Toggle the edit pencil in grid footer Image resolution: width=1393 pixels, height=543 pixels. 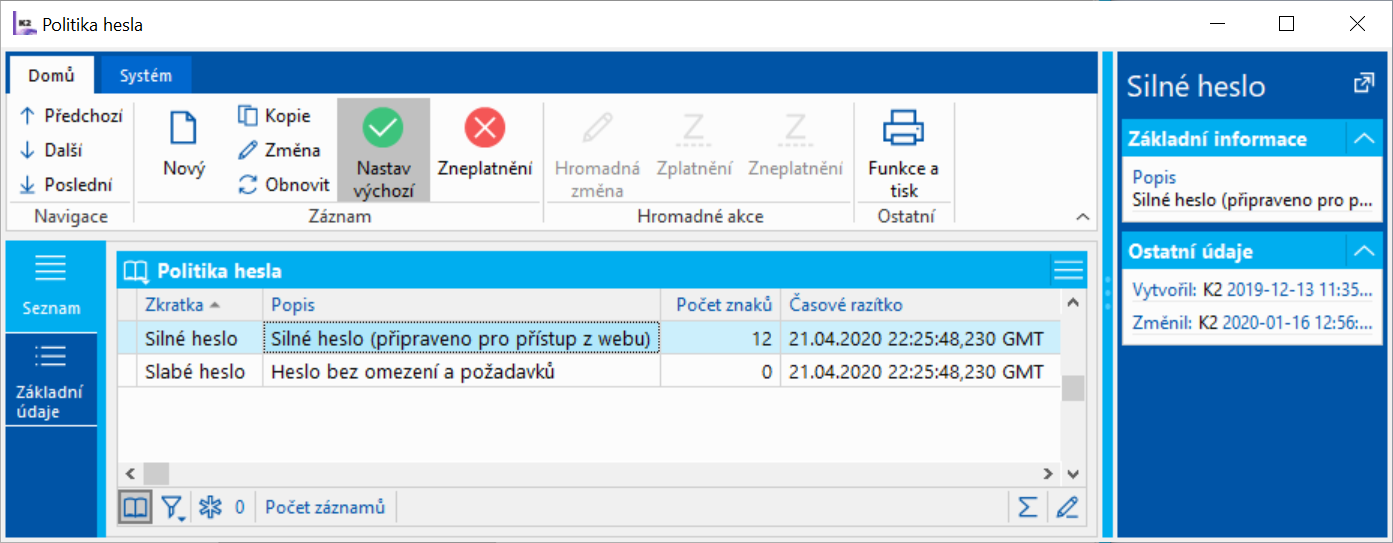click(x=1067, y=508)
